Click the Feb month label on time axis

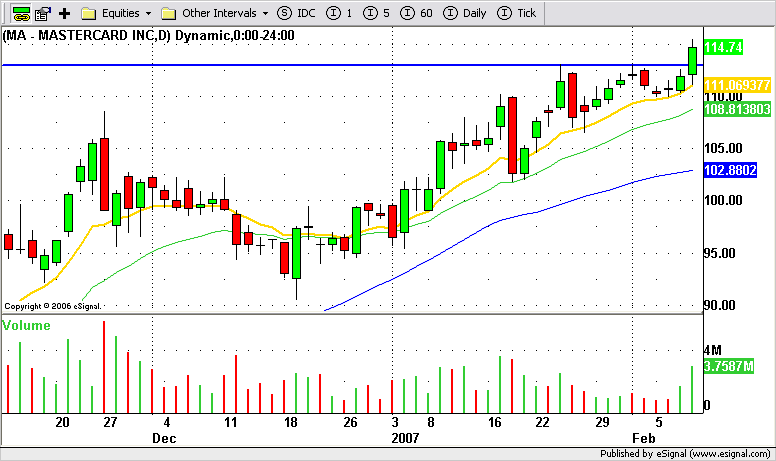[644, 438]
